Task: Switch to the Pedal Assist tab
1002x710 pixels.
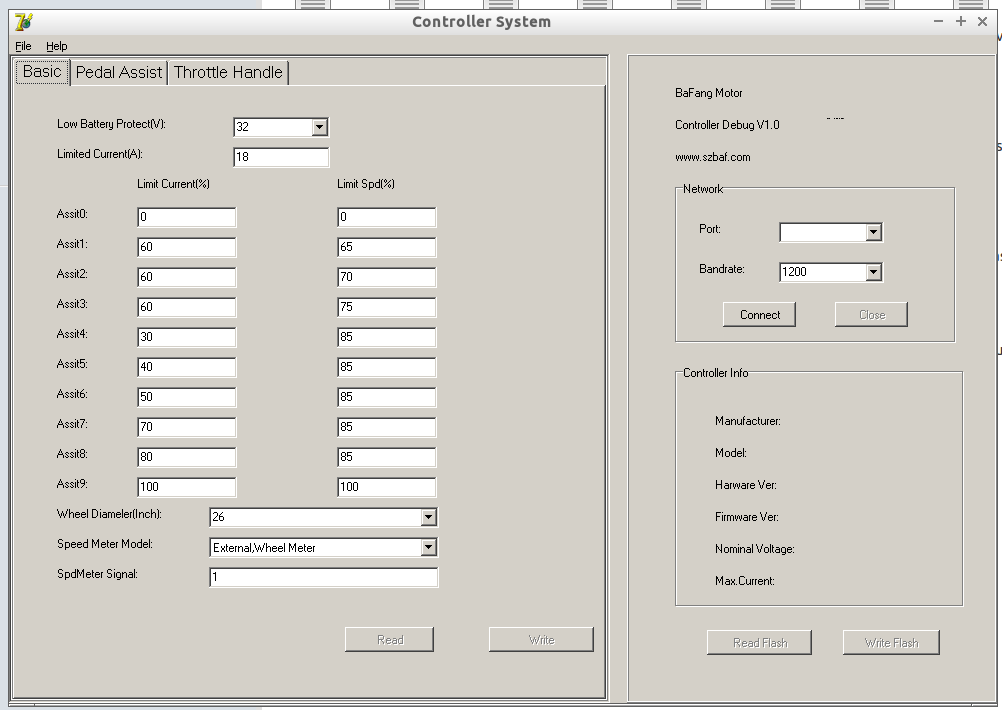Action: 119,72
